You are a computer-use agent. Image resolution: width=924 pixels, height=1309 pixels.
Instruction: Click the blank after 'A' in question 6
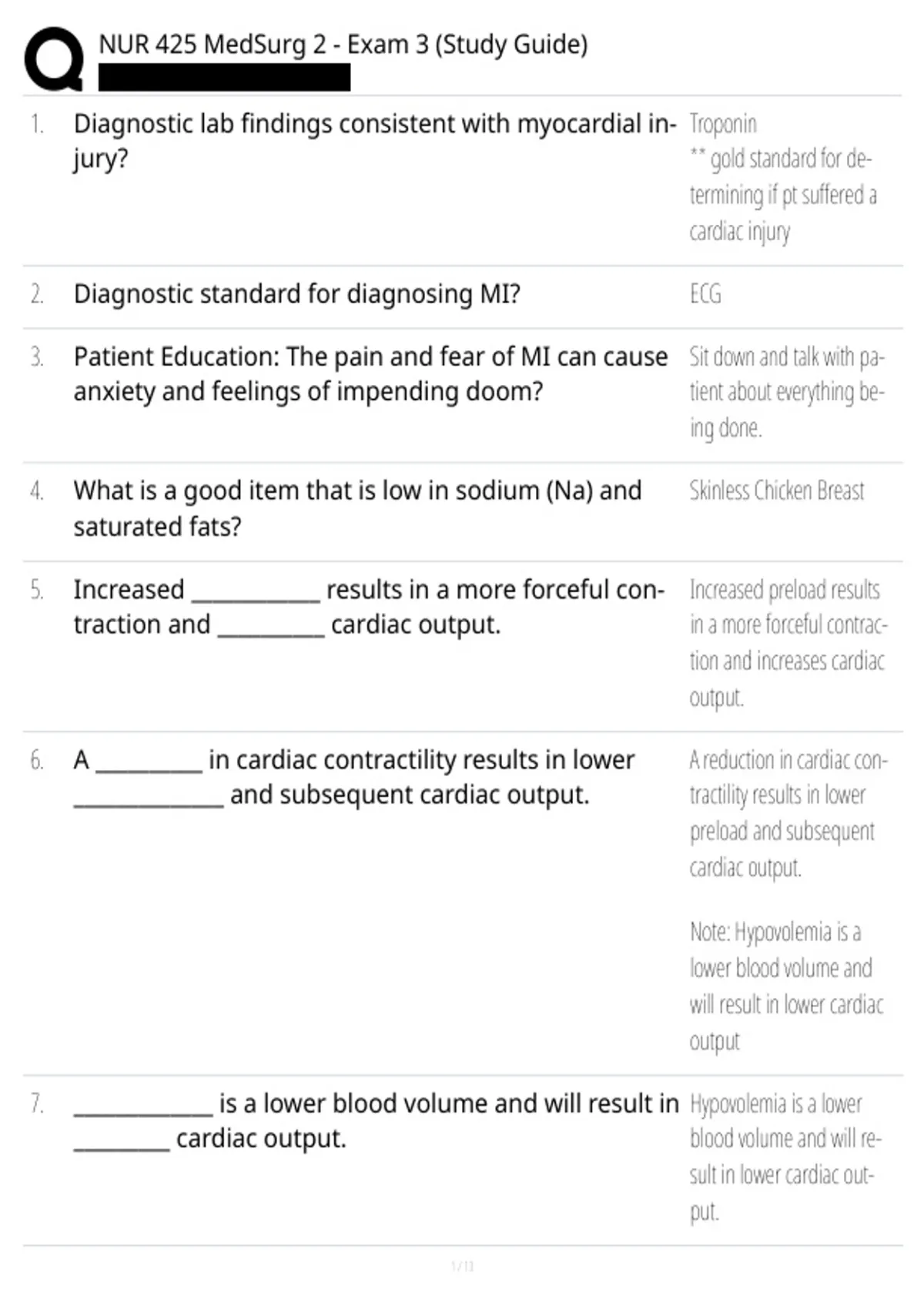pos(149,763)
